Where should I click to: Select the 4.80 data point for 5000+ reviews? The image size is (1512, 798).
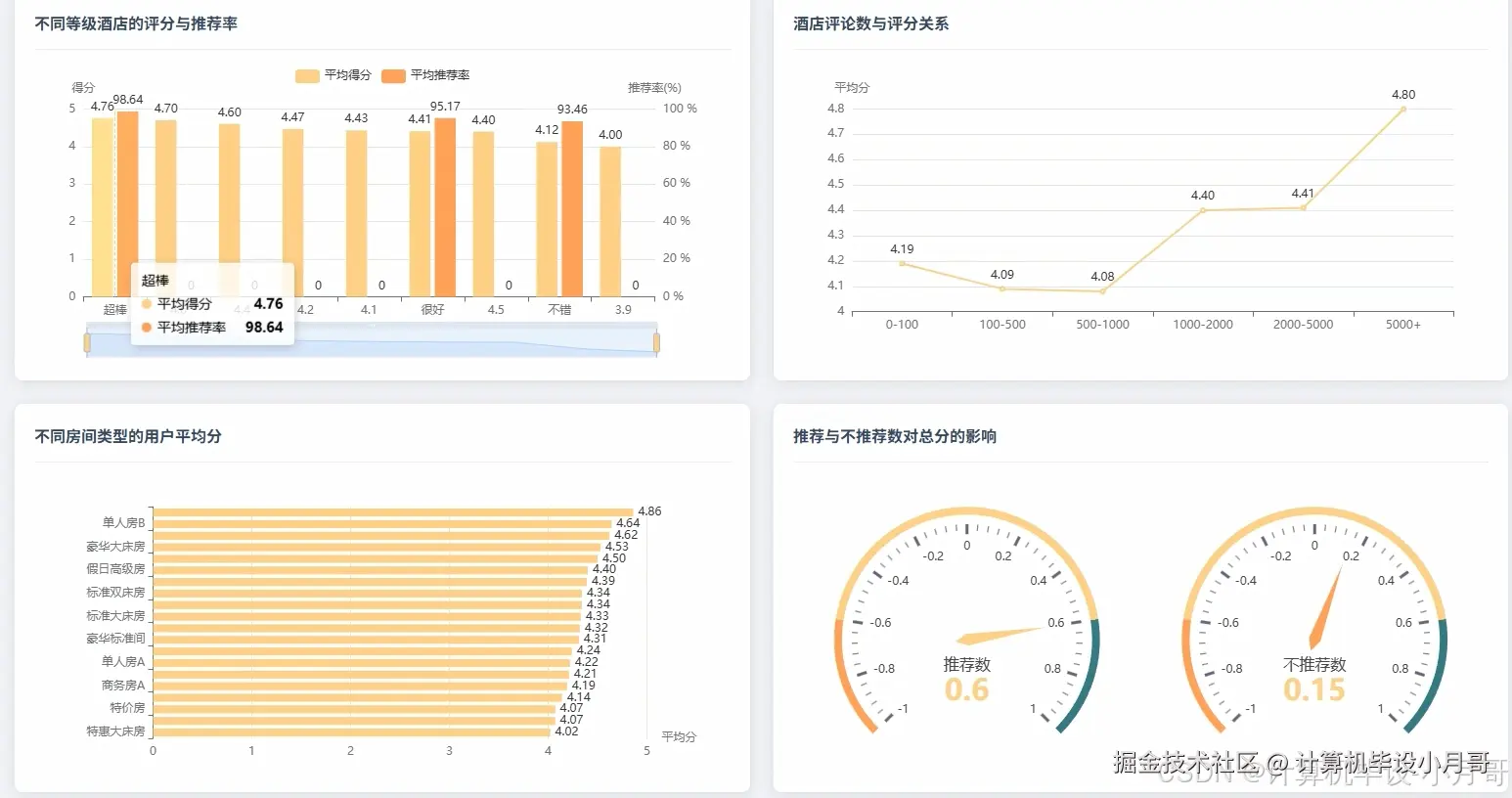click(1402, 108)
